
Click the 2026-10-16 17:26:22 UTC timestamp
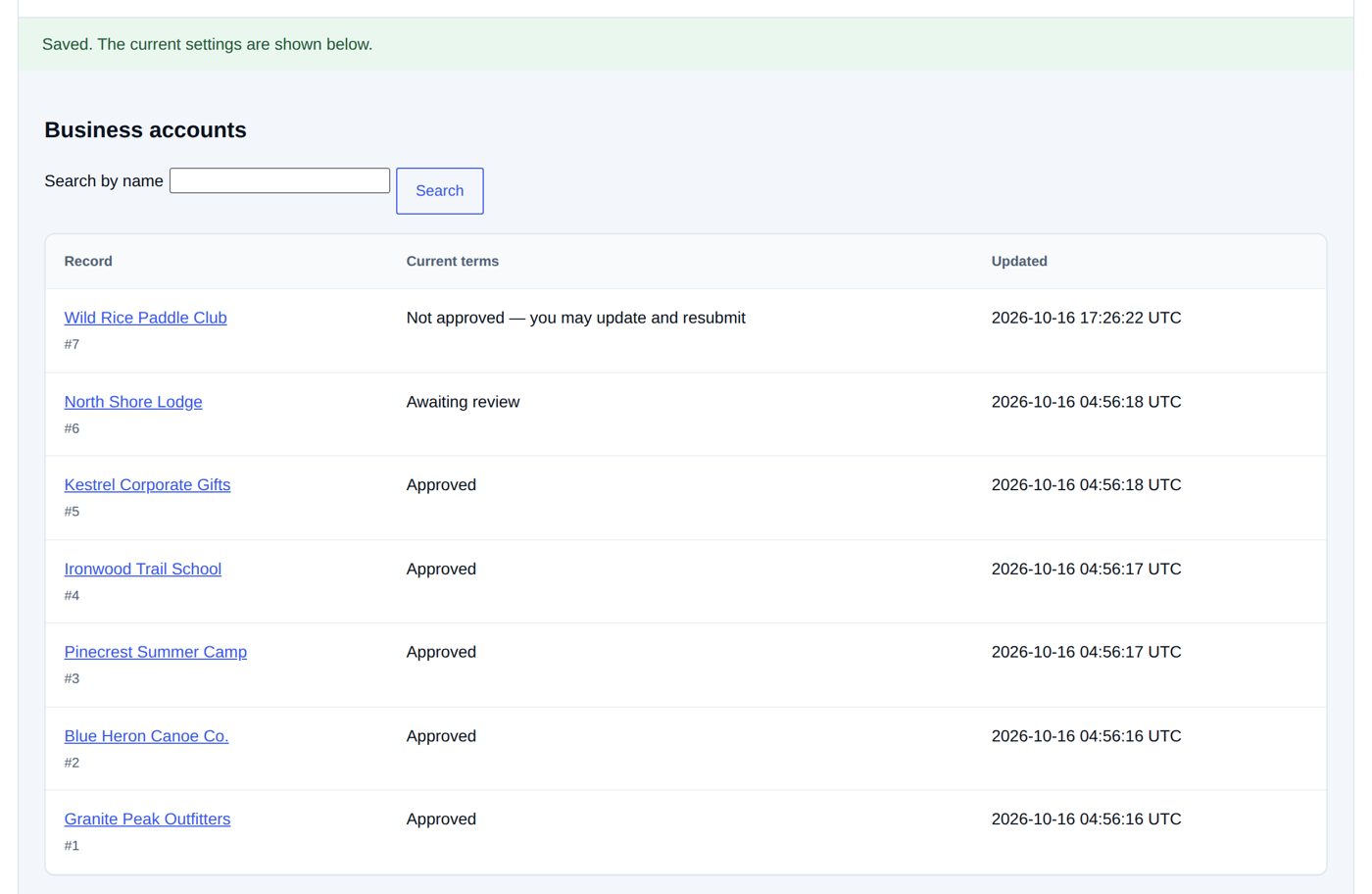[1086, 318]
